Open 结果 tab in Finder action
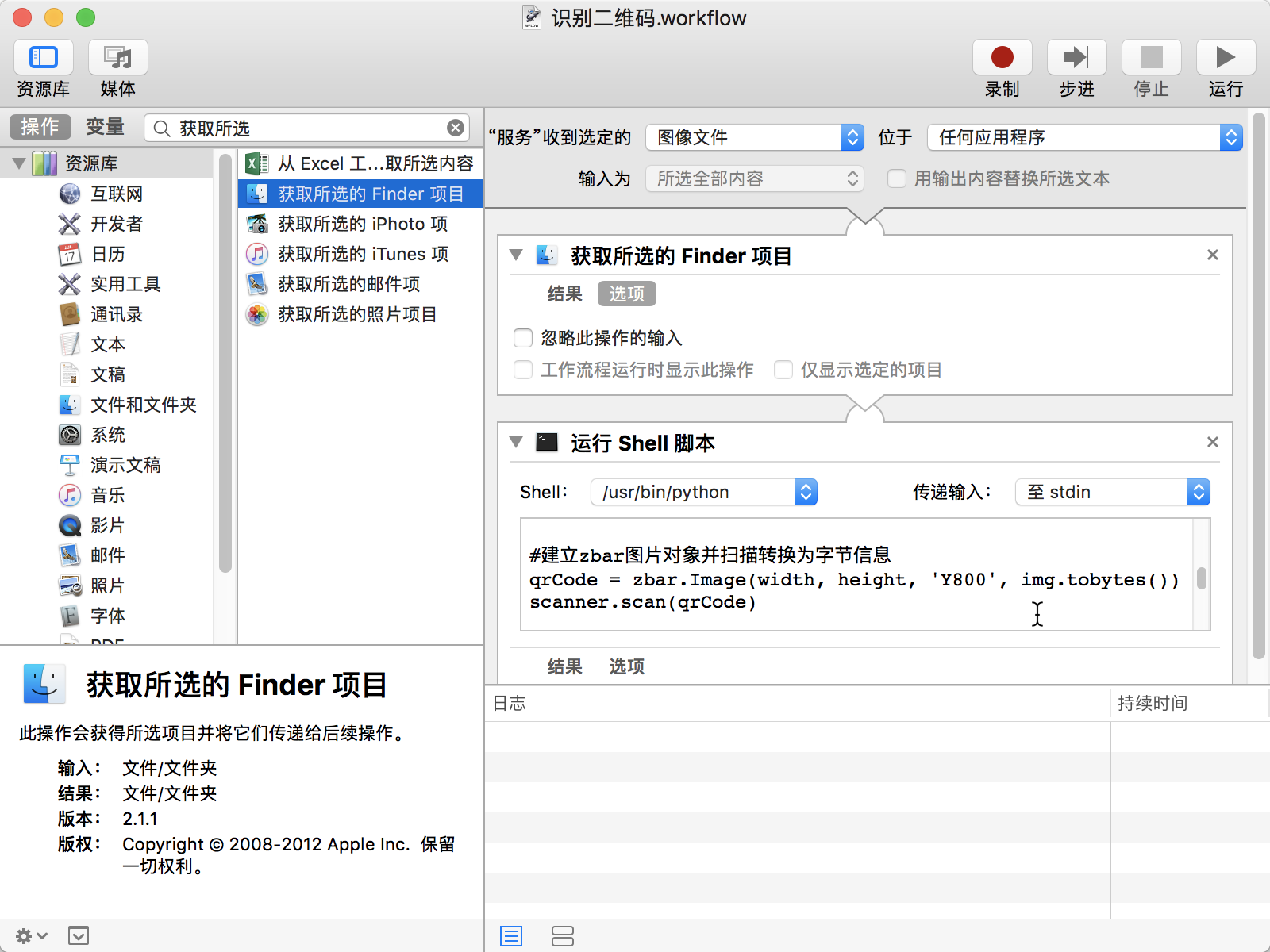Screen dimensions: 1270x952 (x=565, y=294)
